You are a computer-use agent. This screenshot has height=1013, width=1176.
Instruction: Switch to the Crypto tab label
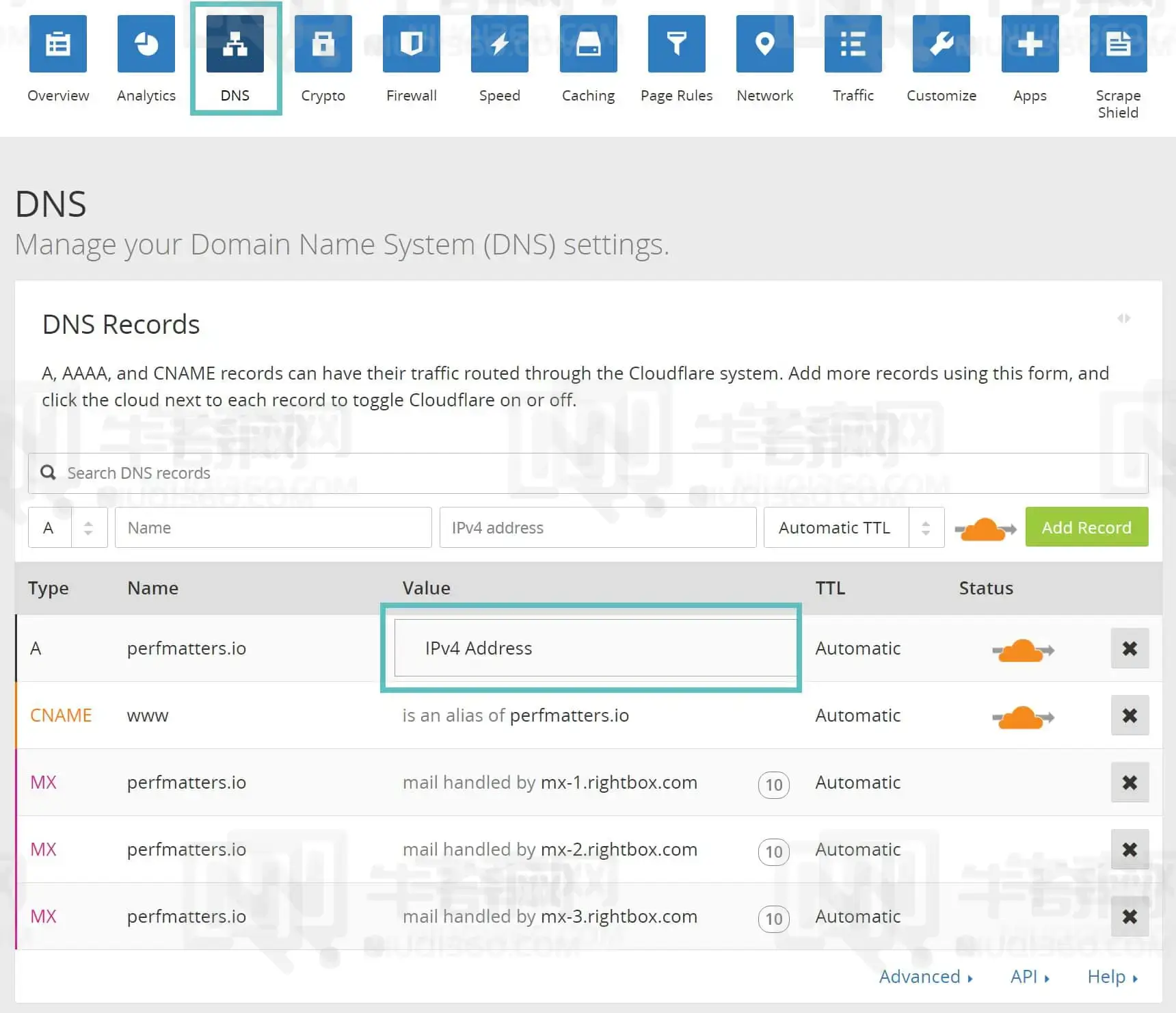(x=323, y=96)
